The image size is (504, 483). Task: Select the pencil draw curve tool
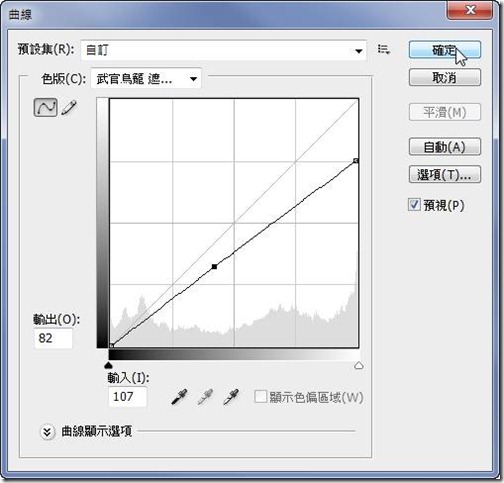point(69,108)
